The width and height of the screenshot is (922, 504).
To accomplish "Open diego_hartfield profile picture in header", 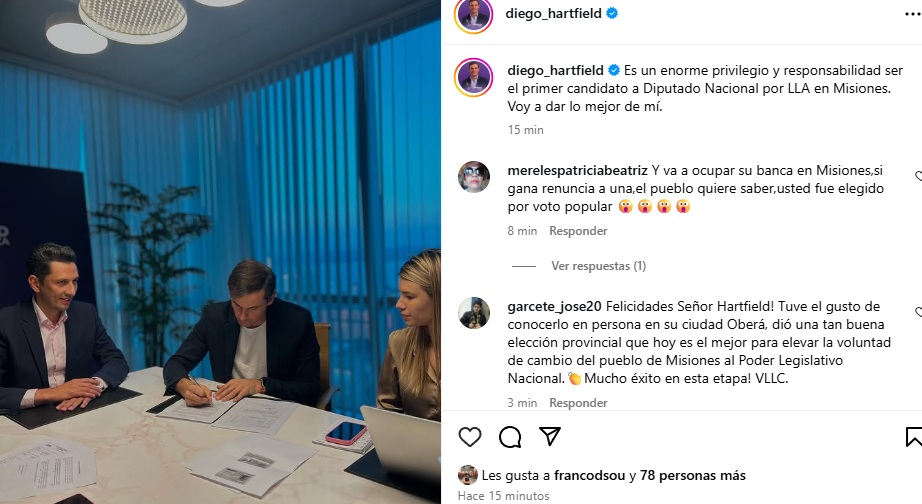I will (473, 14).
